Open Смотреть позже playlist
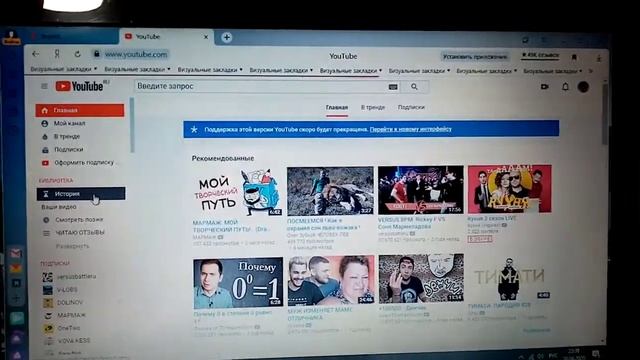Viewport: 640px width, 360px height. (80, 220)
